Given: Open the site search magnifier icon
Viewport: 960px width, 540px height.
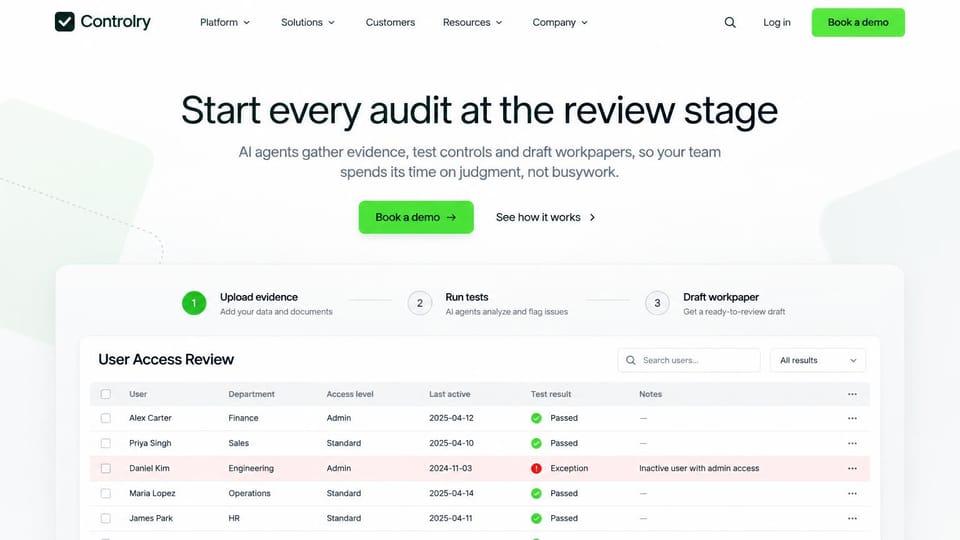Looking at the screenshot, I should (x=730, y=22).
